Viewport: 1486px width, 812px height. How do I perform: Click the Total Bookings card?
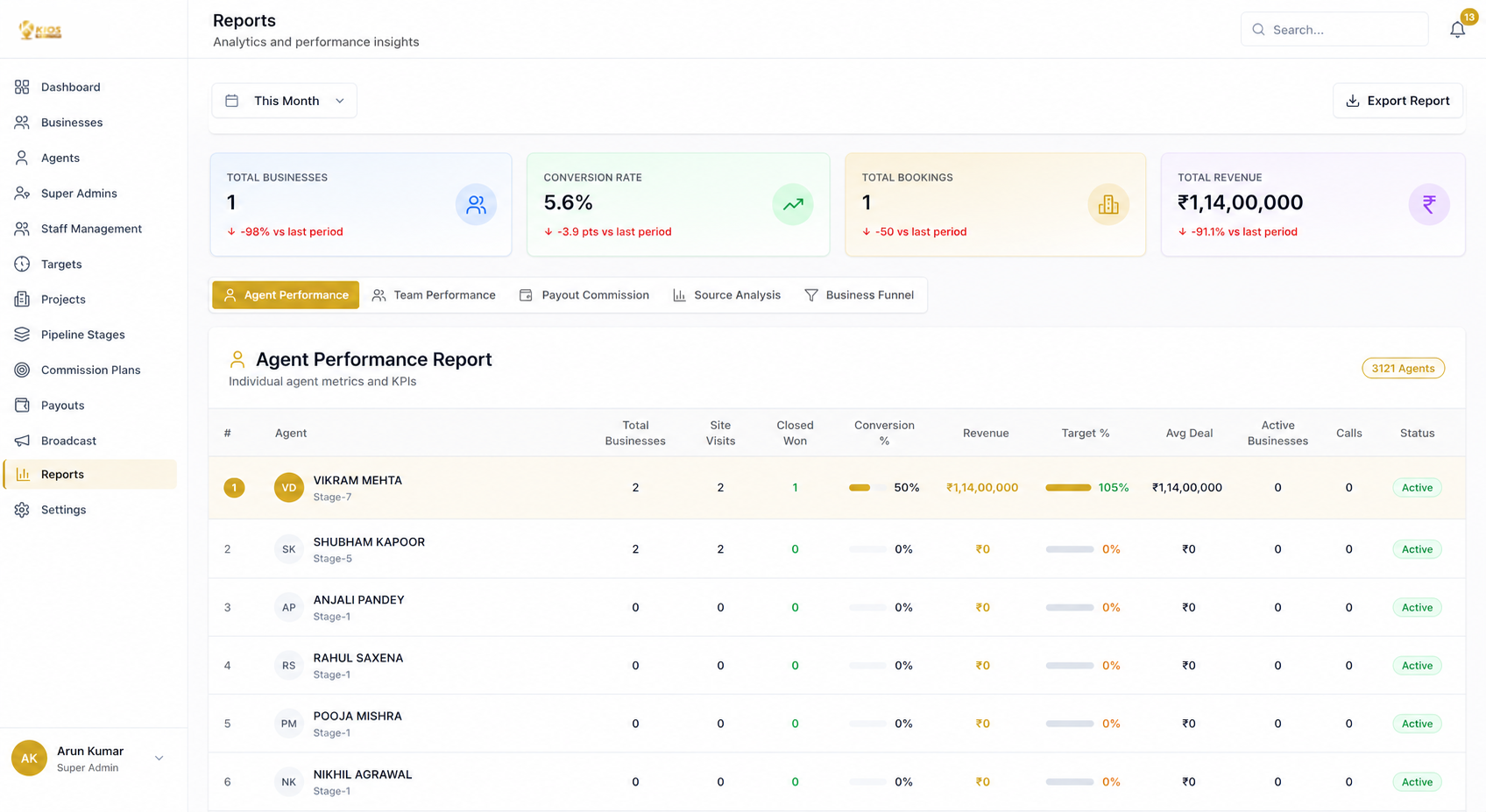point(995,205)
